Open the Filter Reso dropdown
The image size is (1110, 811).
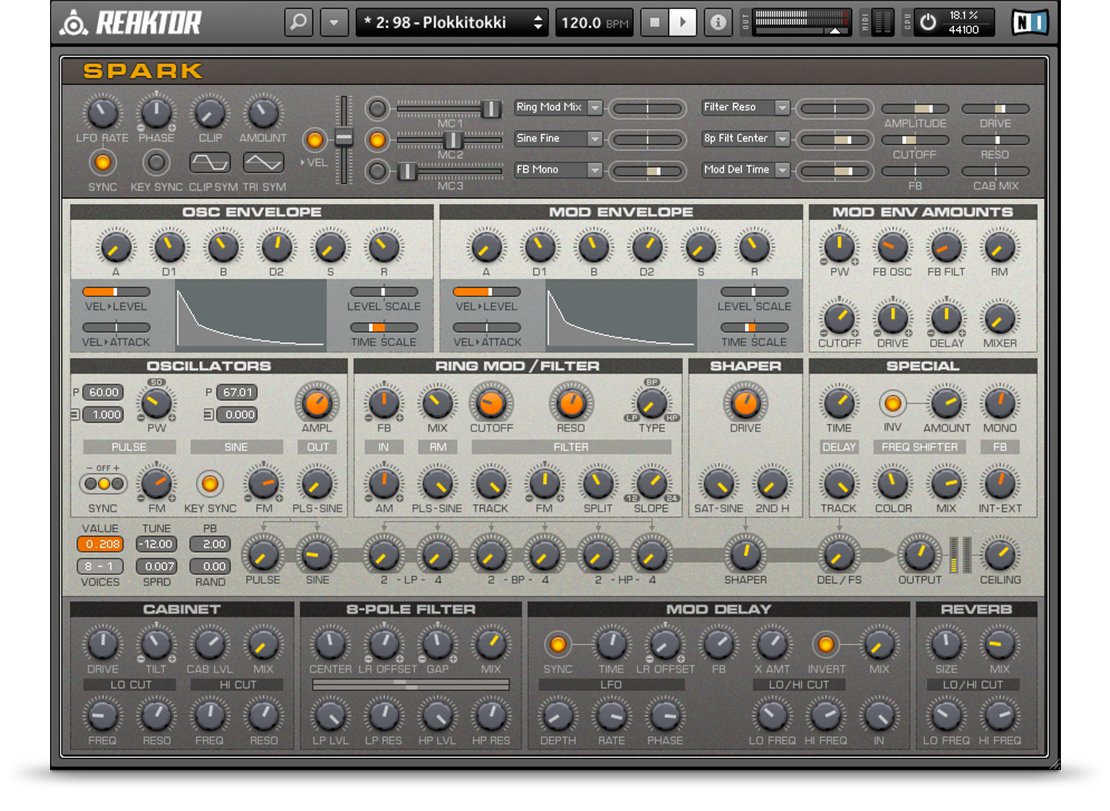point(746,108)
